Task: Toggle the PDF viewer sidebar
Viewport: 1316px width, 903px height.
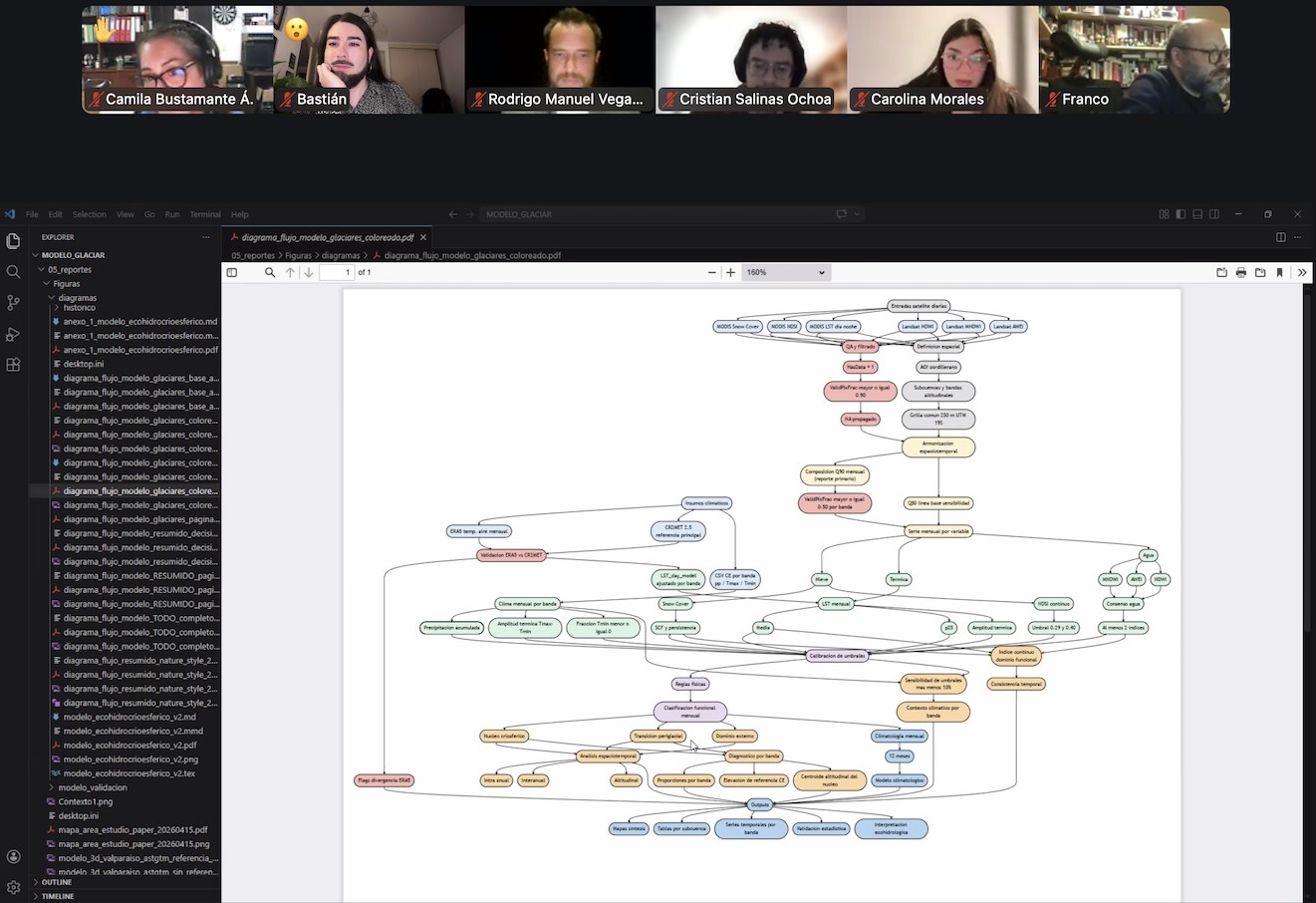Action: (x=232, y=272)
